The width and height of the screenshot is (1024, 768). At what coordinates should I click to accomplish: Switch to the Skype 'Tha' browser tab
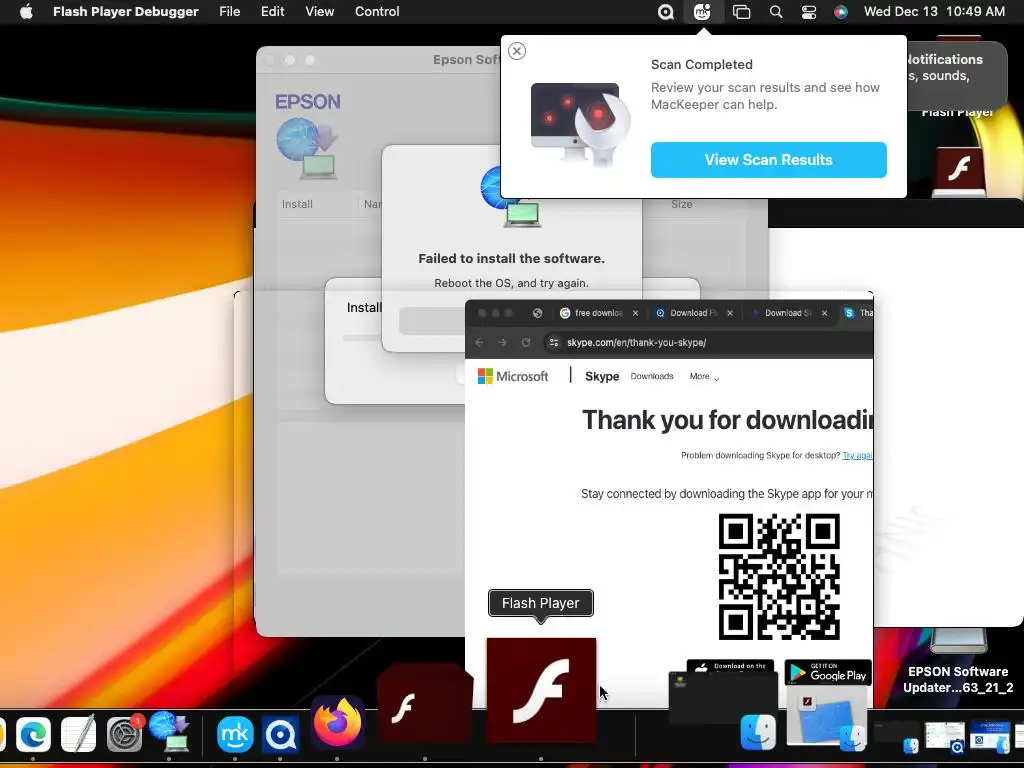[858, 313]
